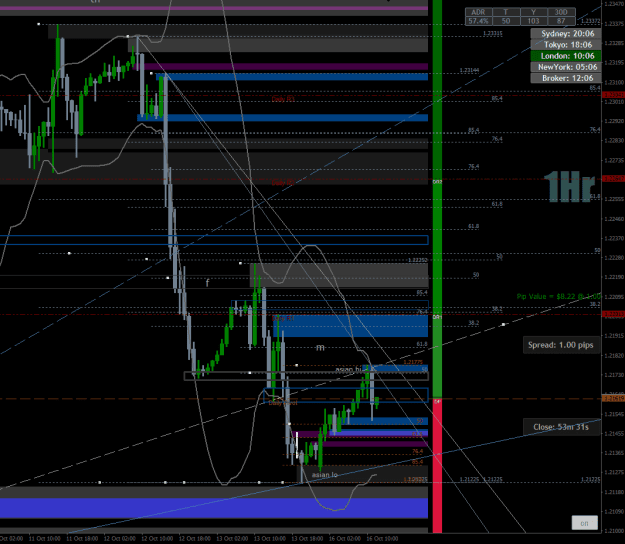Click the green Pip Value text
The width and height of the screenshot is (625, 544).
(x=558, y=296)
